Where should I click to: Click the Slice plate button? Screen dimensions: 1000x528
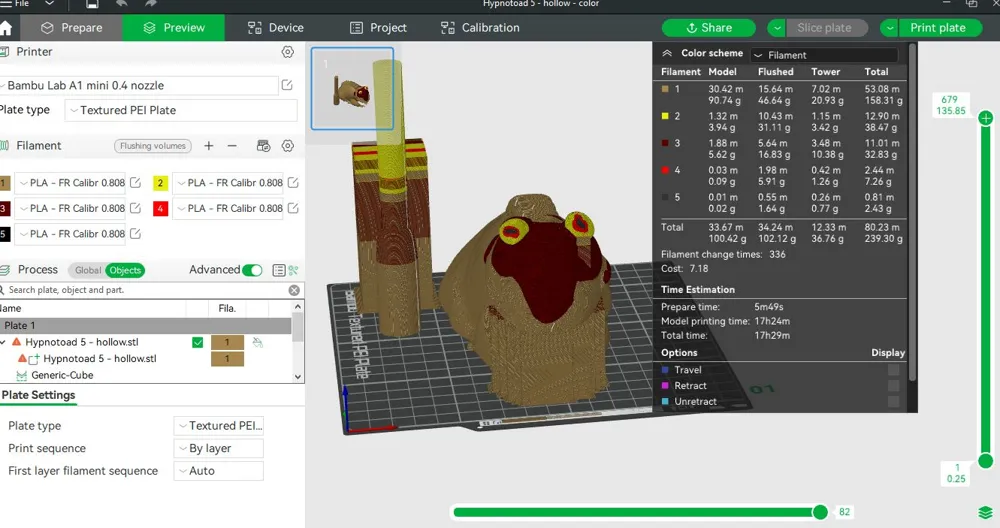click(x=827, y=28)
